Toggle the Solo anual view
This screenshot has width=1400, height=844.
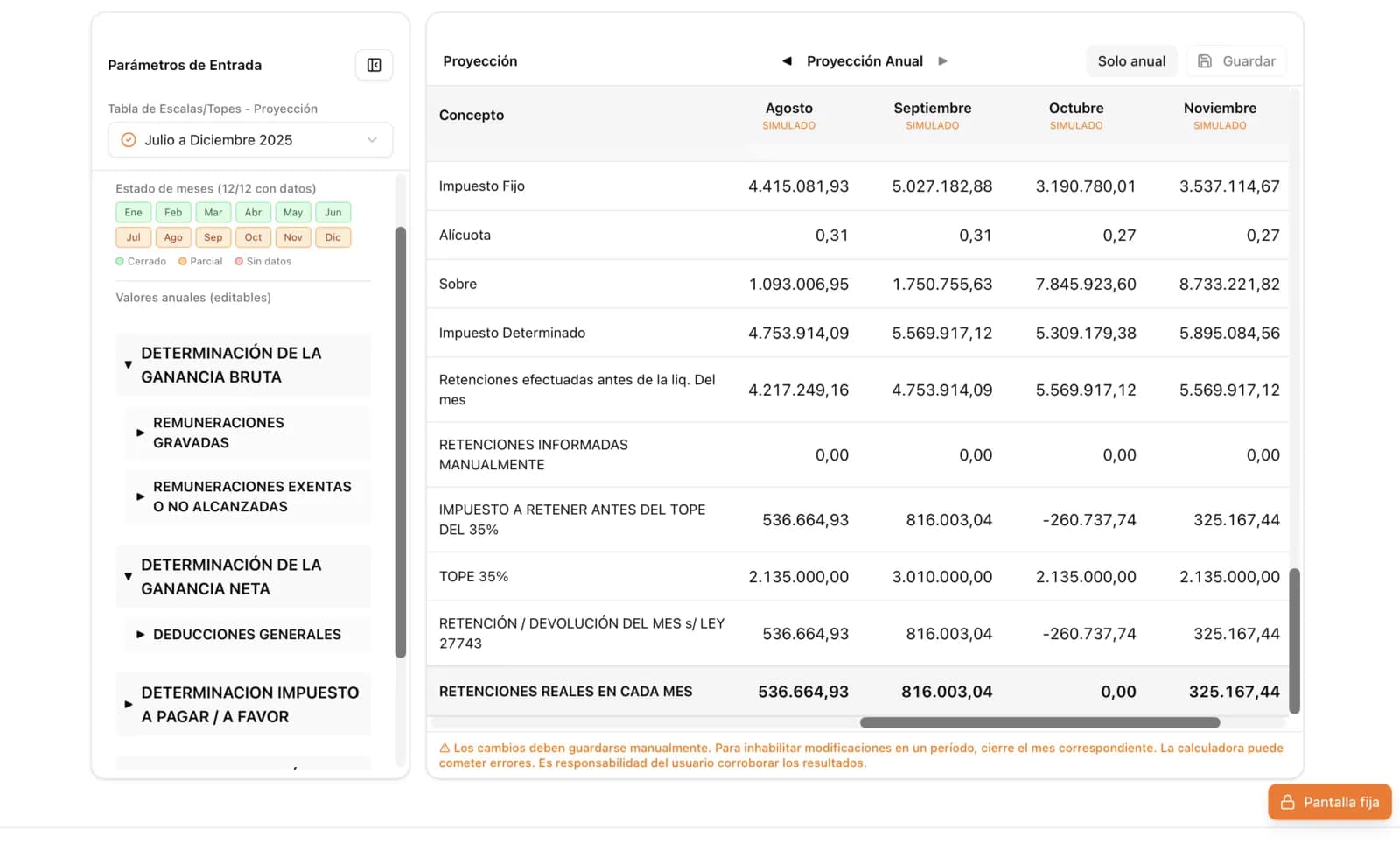coord(1130,61)
